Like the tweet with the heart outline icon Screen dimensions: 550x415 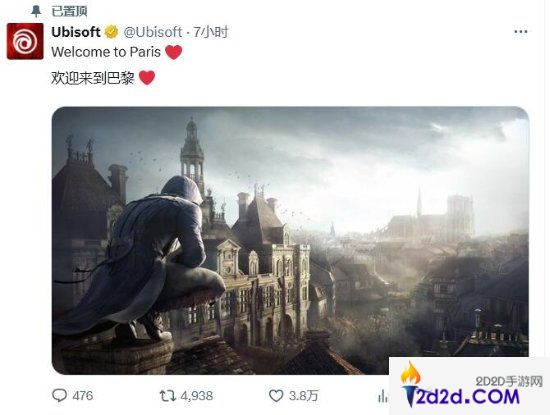(x=276, y=396)
